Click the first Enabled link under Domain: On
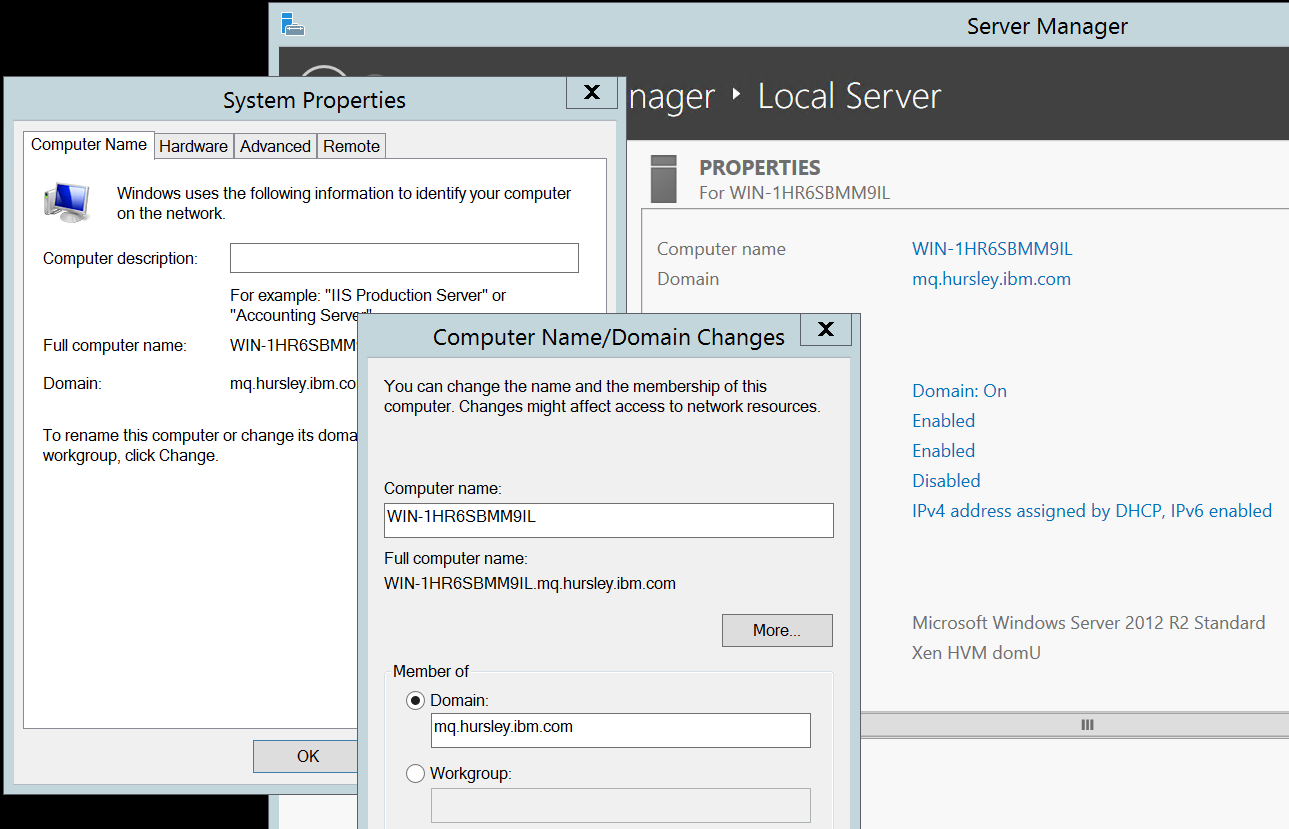Viewport: 1289px width, 829px height. pyautogui.click(x=943, y=421)
